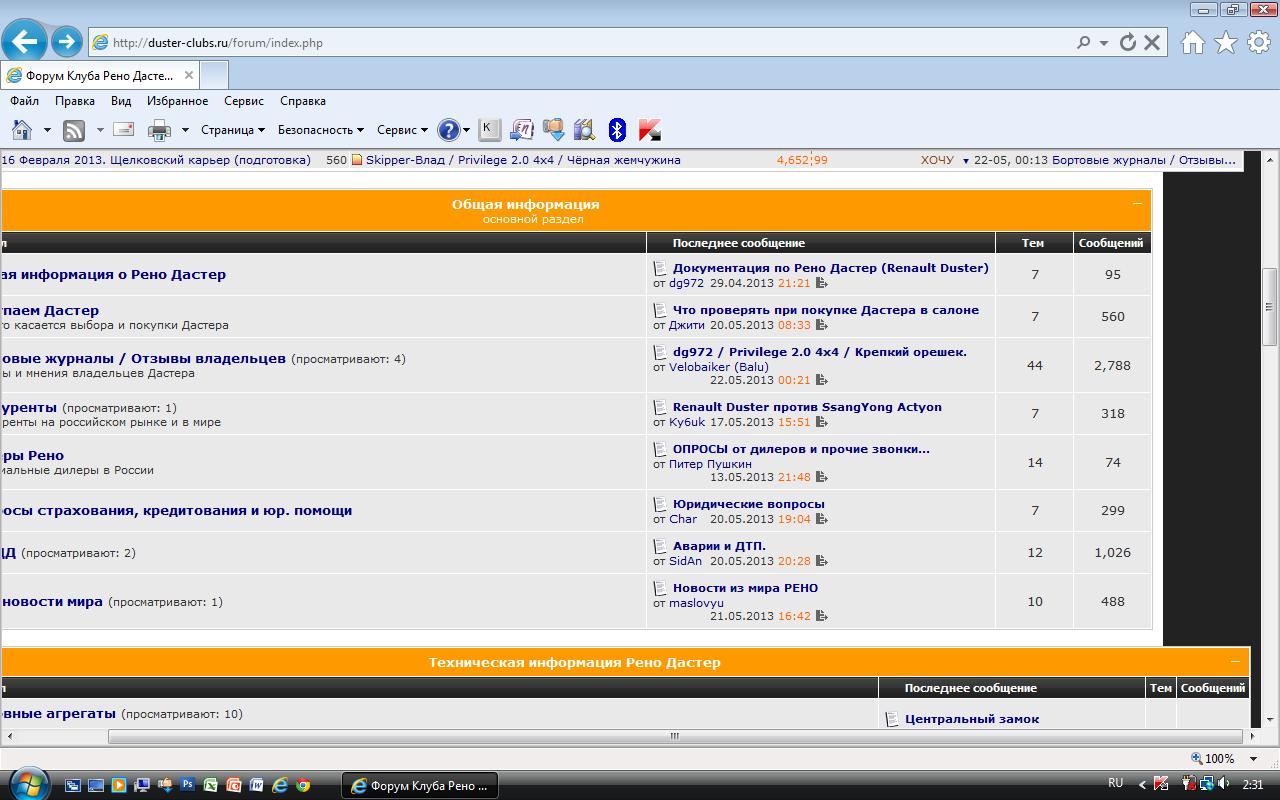Viewport: 1280px width, 800px height.
Task: Click the Home page toolbar icon
Action: click(x=22, y=130)
